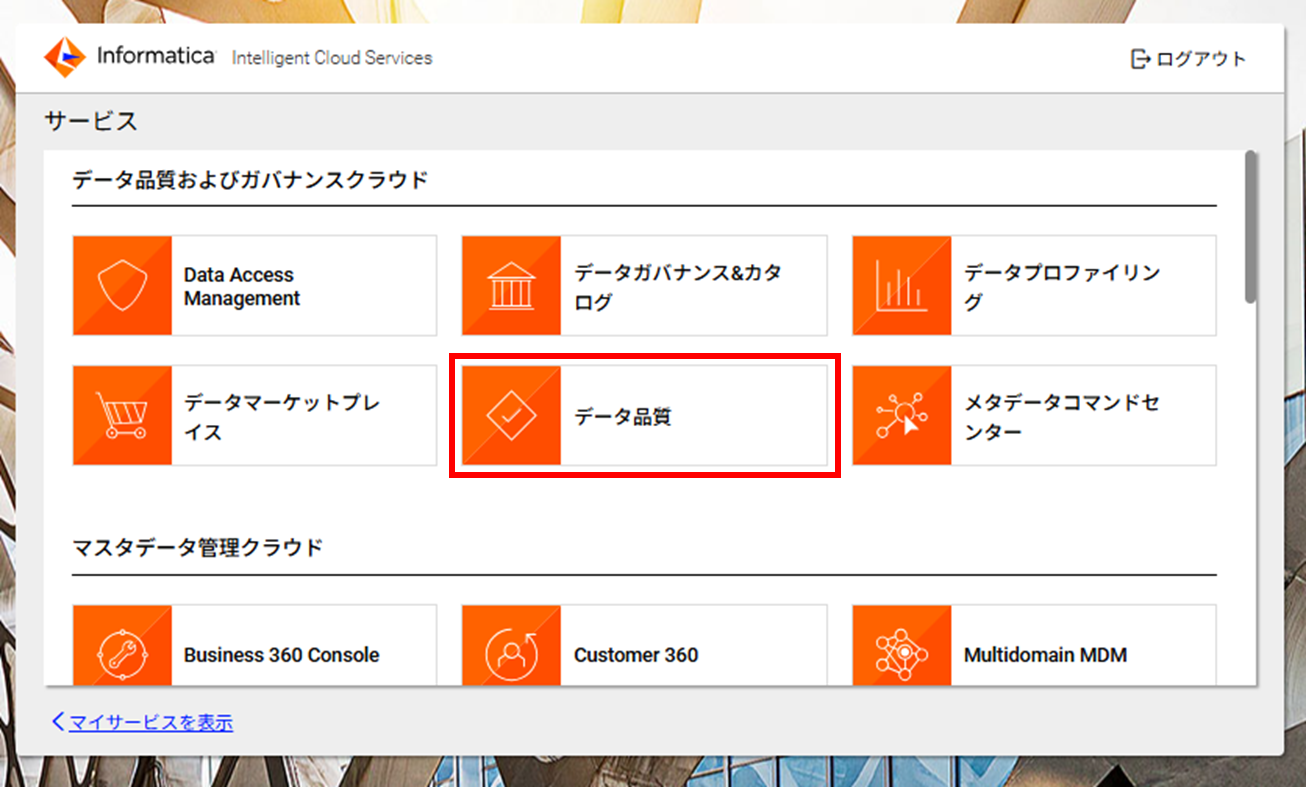Open the データマーケットプレイス service label
1306x787 pixels.
(282, 416)
